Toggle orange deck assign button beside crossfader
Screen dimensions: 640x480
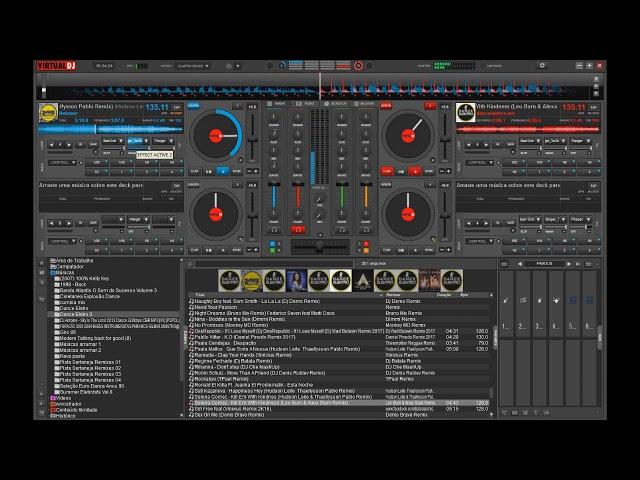click(366, 250)
